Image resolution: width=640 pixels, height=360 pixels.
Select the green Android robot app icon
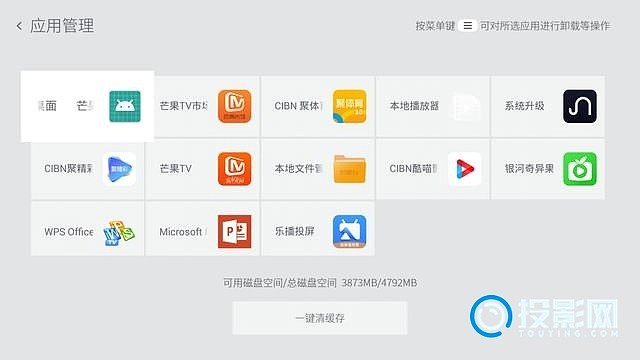[125, 107]
